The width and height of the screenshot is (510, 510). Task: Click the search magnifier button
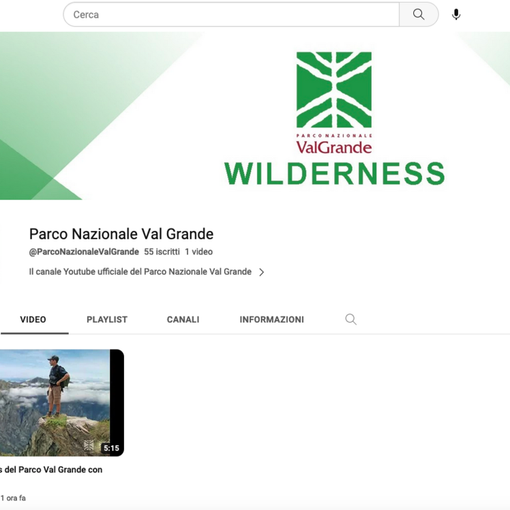click(419, 14)
